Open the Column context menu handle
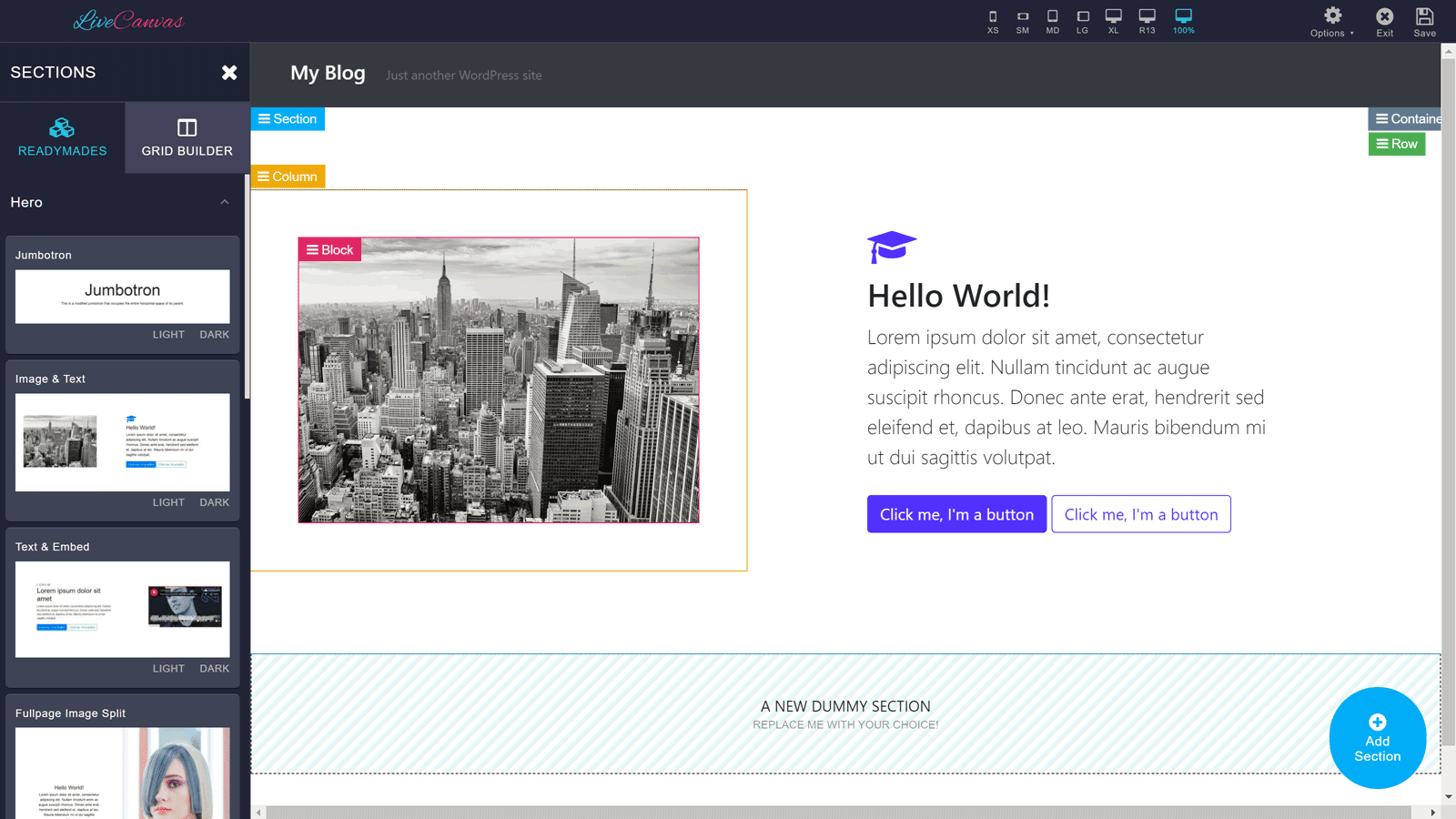The image size is (1456, 819). (288, 177)
